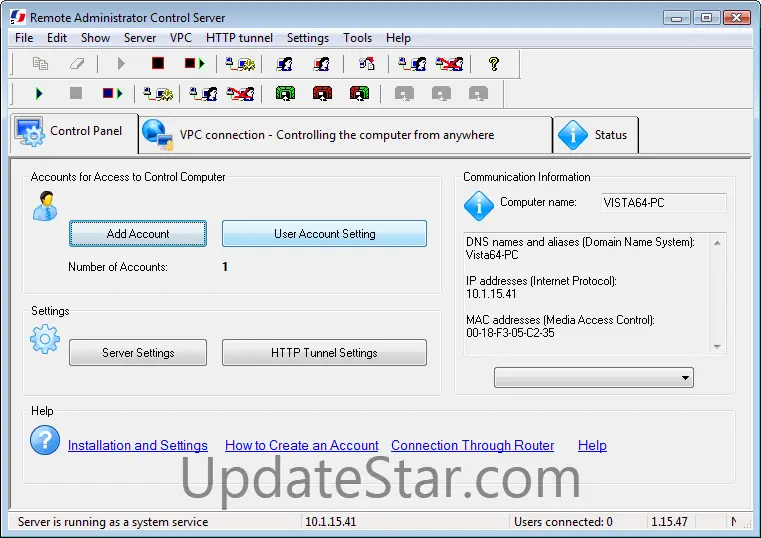
Task: Click black square with green arrow Restart icon
Action: click(195, 64)
